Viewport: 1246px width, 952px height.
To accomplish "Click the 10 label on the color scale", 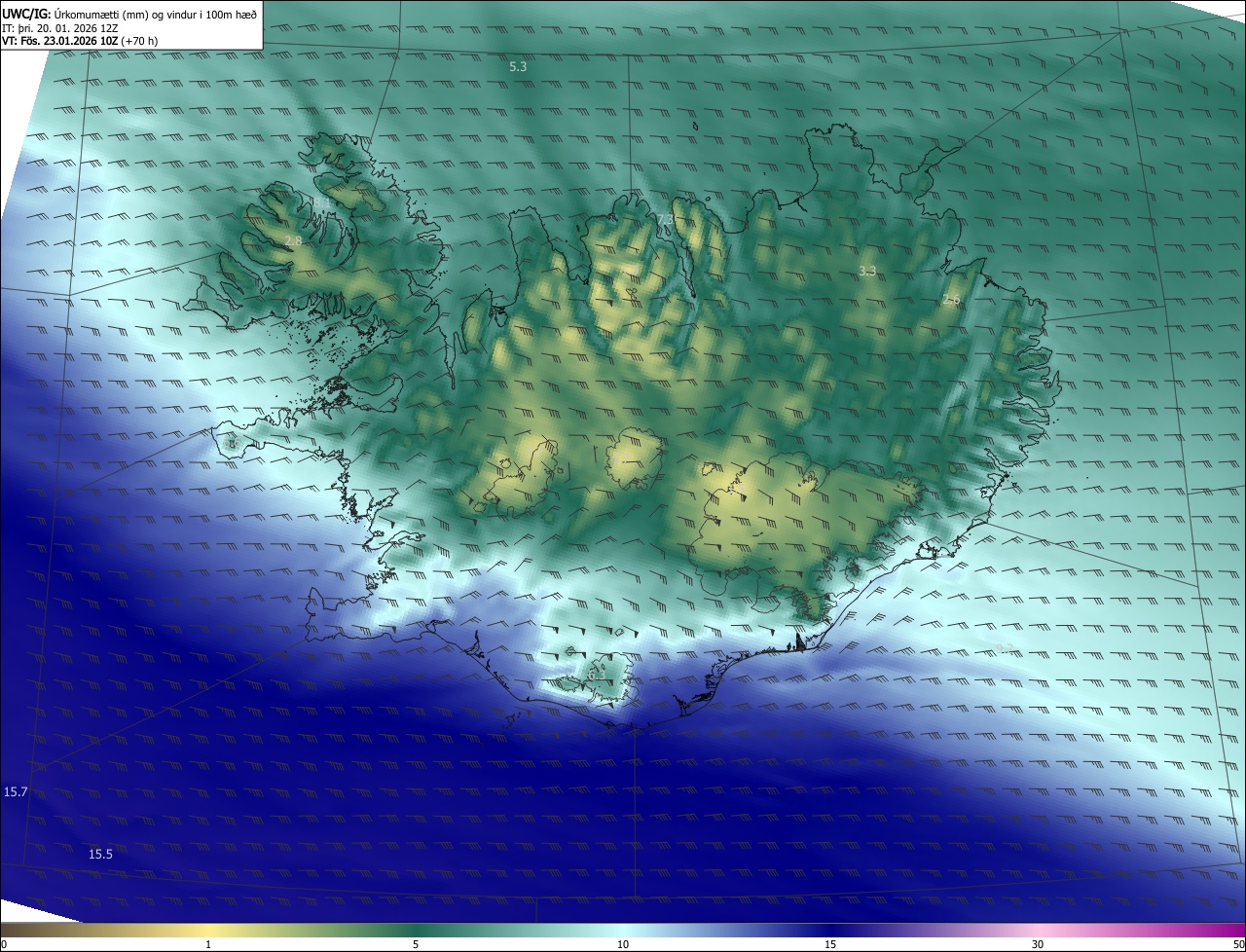I will (x=623, y=944).
